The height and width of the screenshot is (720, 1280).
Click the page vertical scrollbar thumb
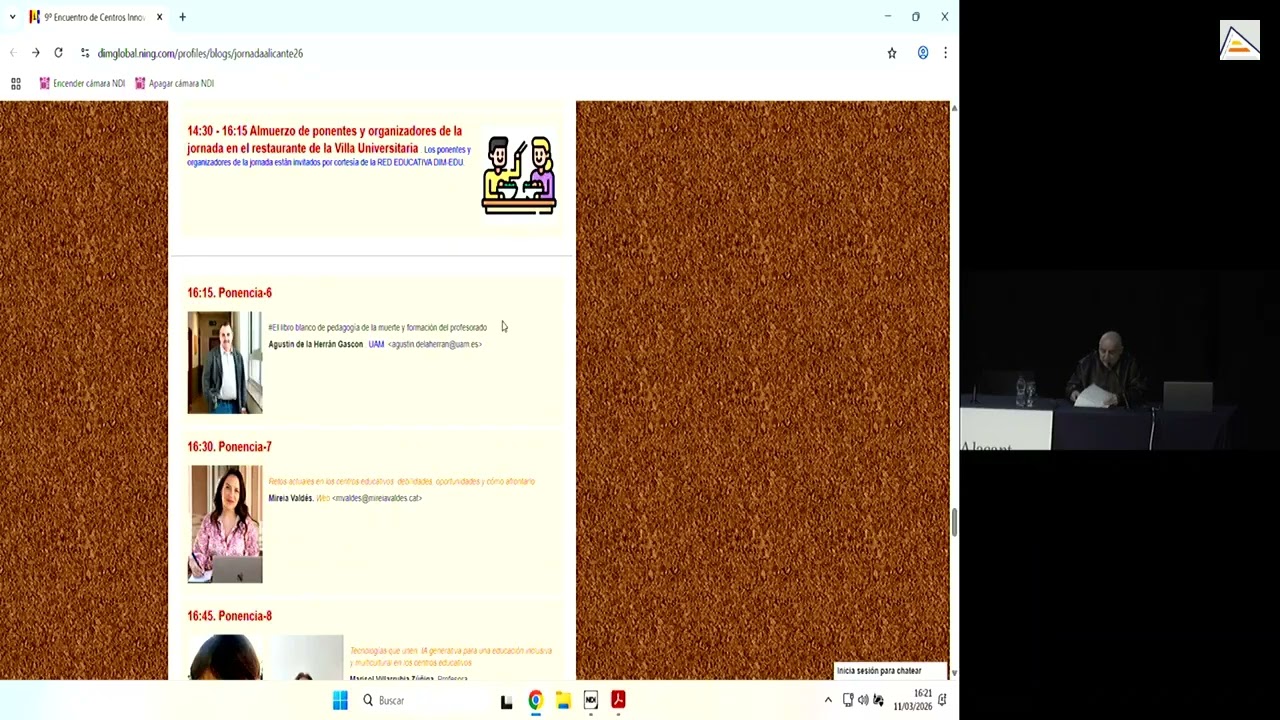click(954, 522)
